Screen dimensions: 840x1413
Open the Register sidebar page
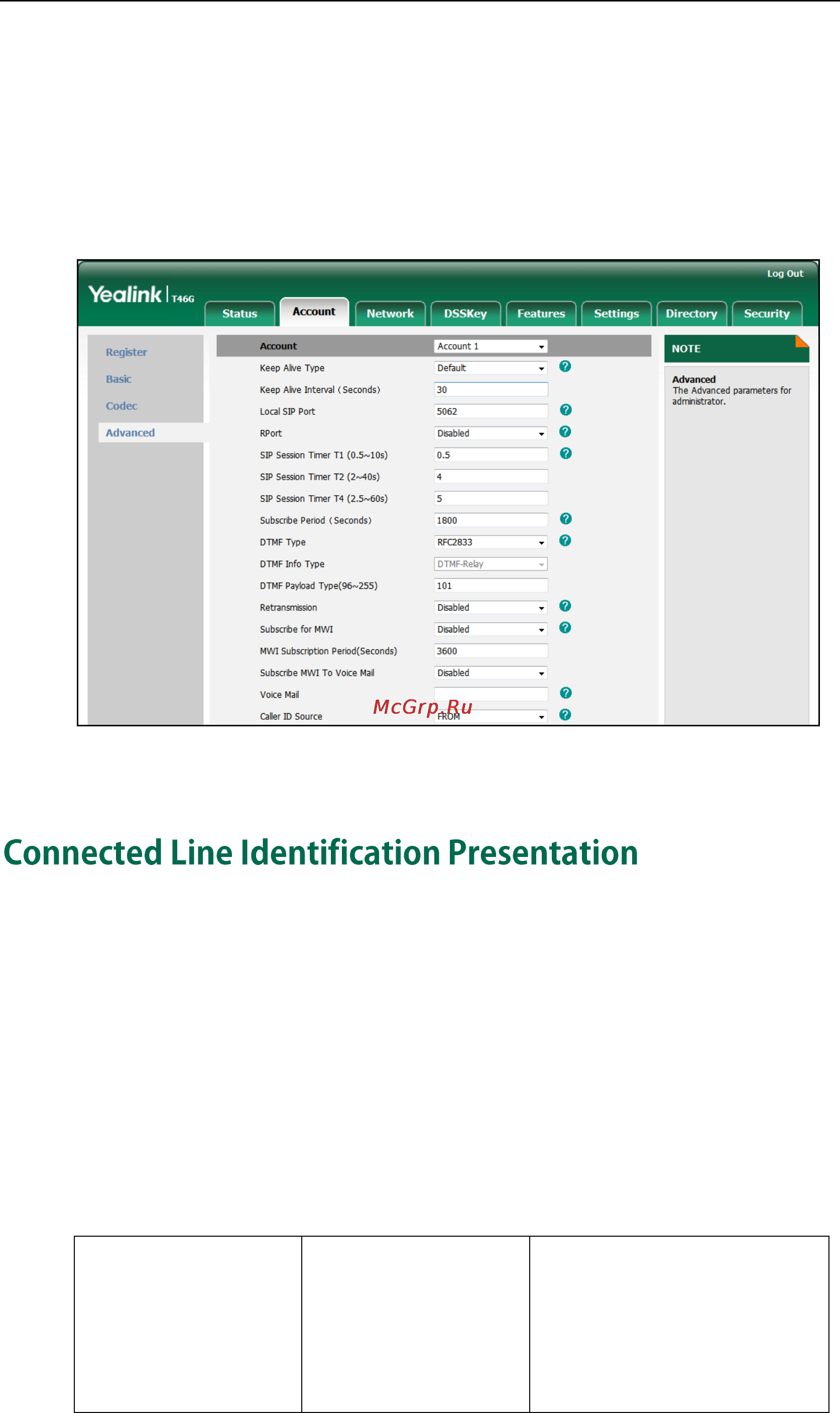pos(126,352)
